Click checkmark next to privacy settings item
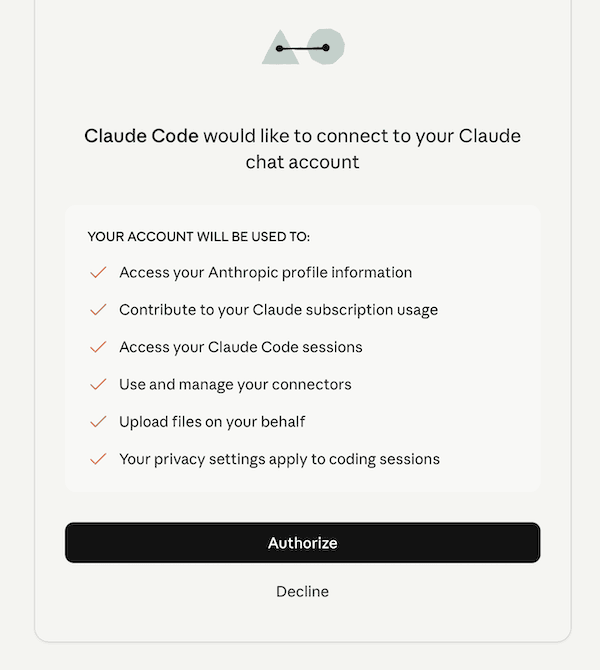The image size is (600, 670). (98, 459)
